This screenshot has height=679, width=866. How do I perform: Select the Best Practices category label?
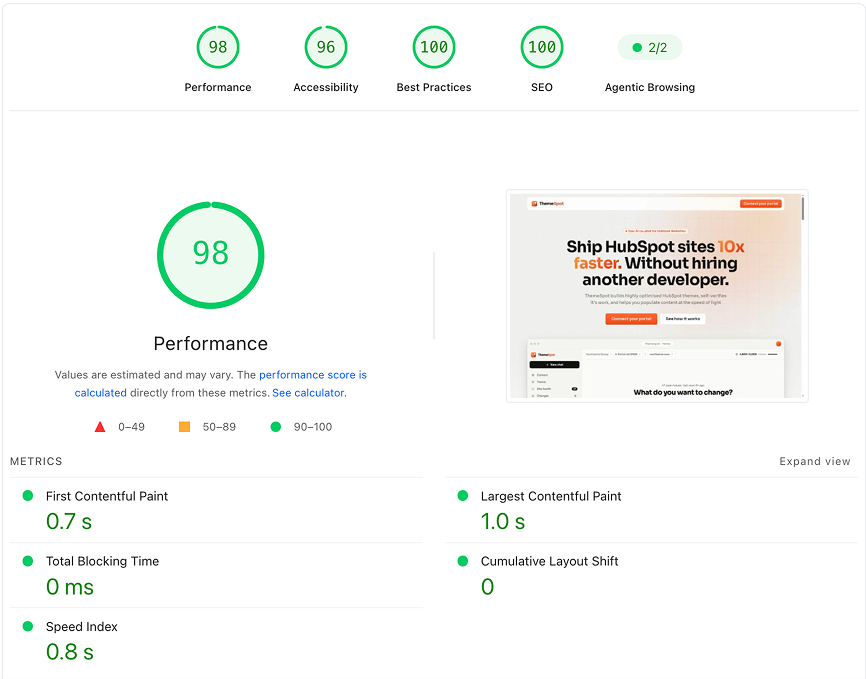(434, 87)
